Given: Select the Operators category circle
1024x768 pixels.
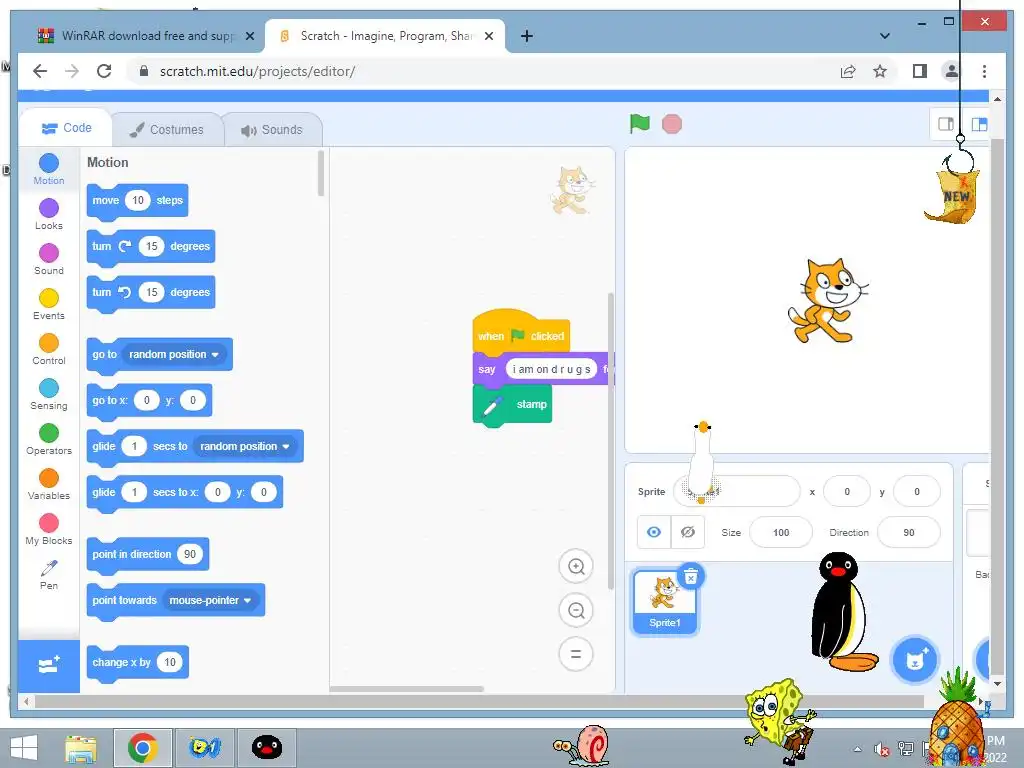Looking at the screenshot, I should (x=49, y=434).
